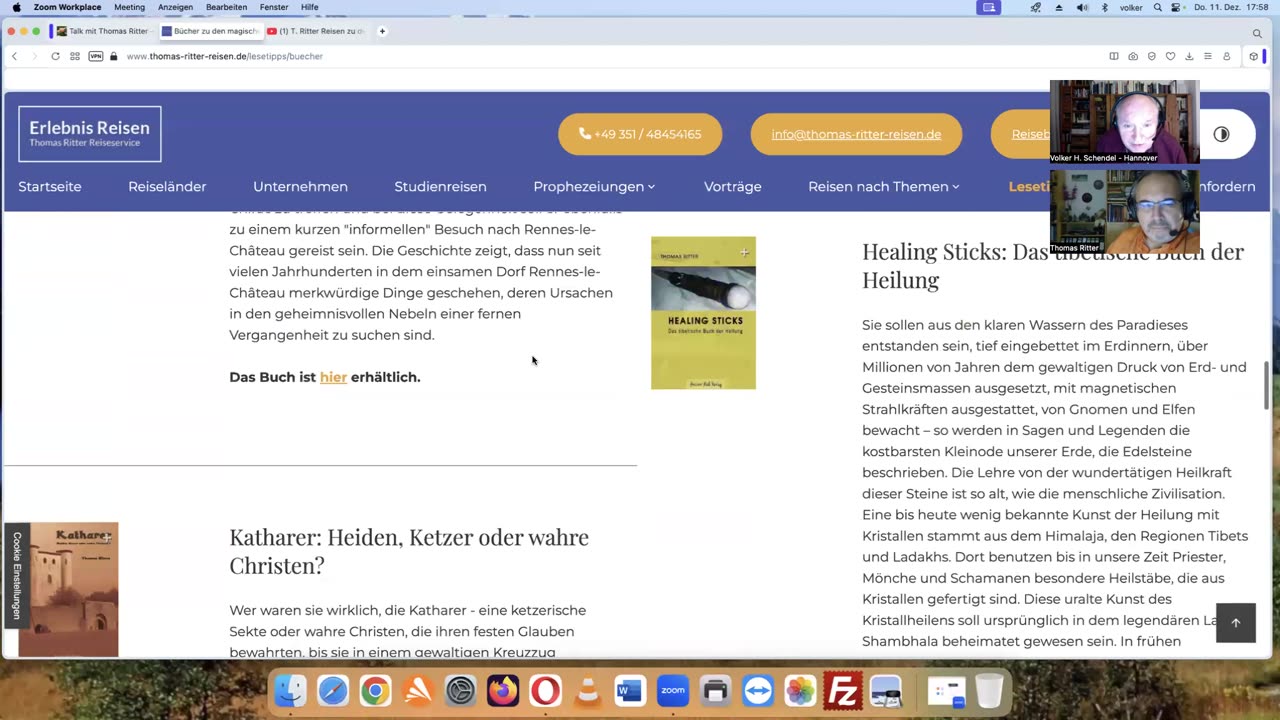This screenshot has width=1280, height=720.
Task: Launch Google Chrome from the Dock
Action: pos(375,691)
